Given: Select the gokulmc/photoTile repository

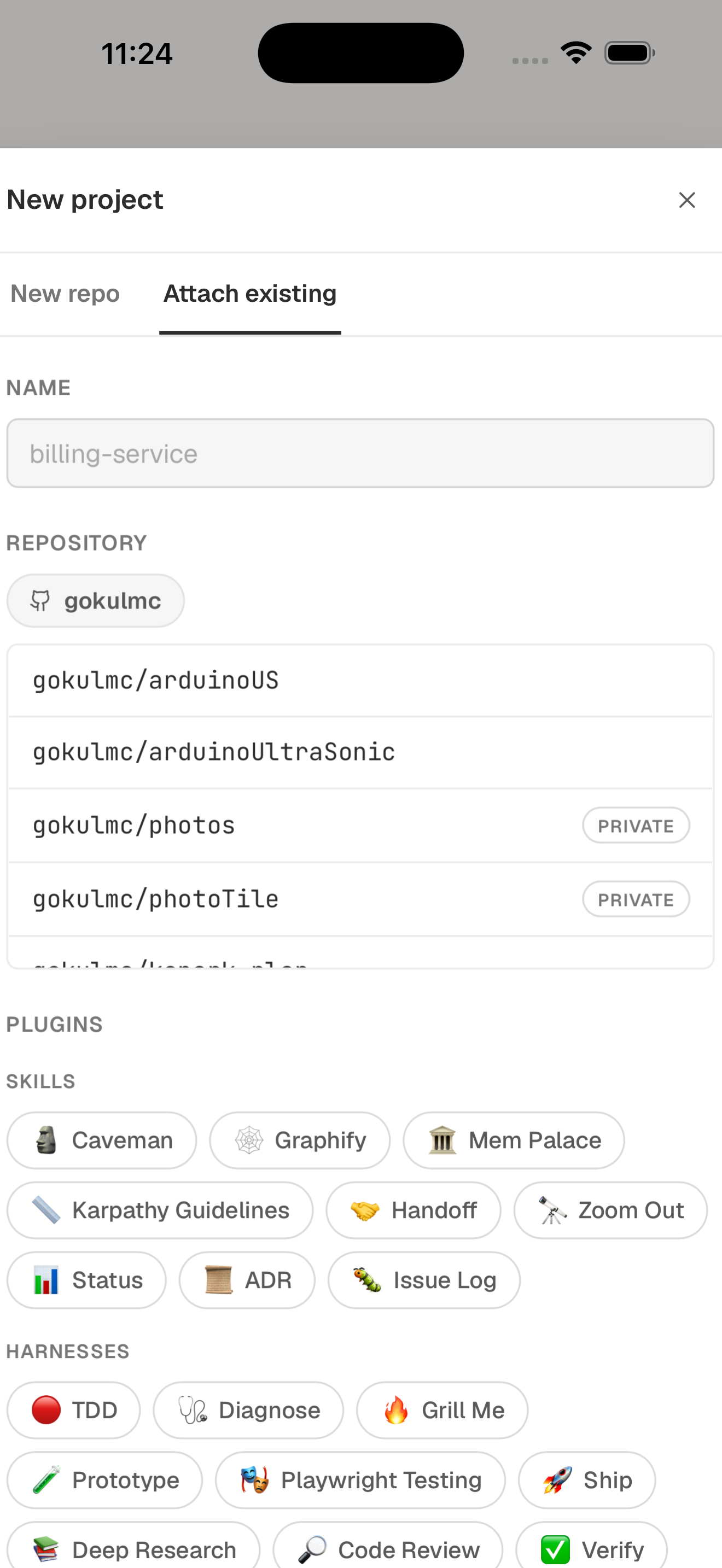Looking at the screenshot, I should (360, 899).
